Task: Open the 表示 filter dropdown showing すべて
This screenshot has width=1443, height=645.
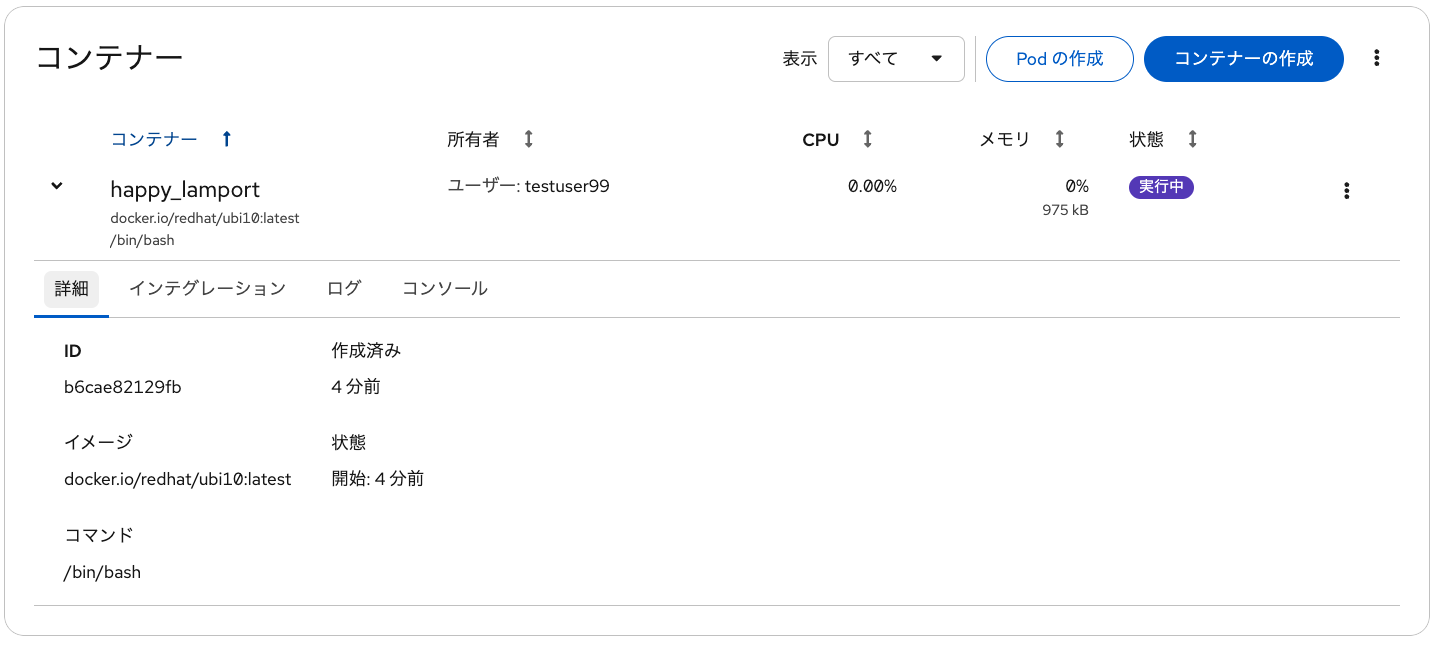Action: pyautogui.click(x=895, y=59)
